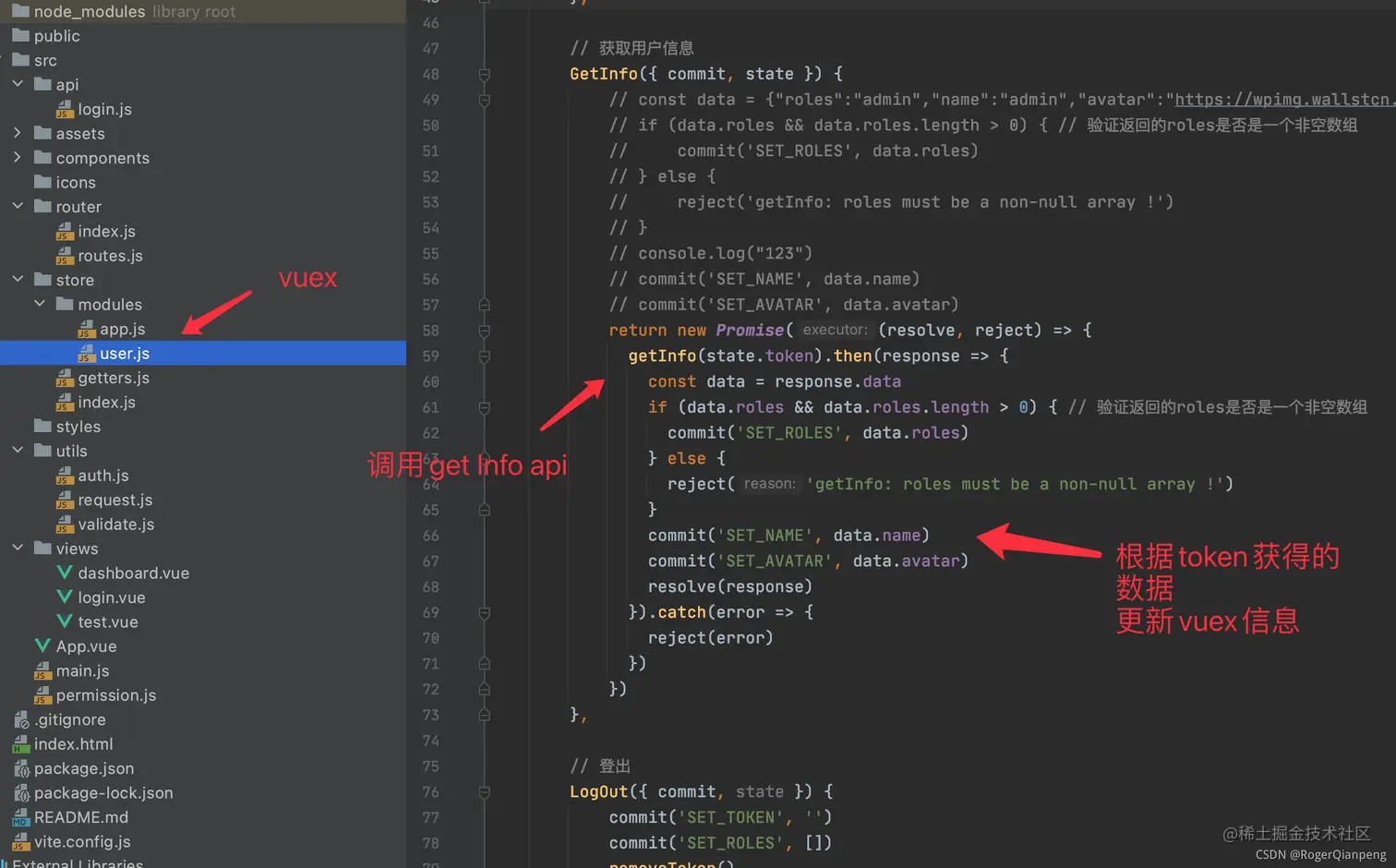Click the app.js file icon
Image resolution: width=1396 pixels, height=868 pixels.
coord(87,329)
